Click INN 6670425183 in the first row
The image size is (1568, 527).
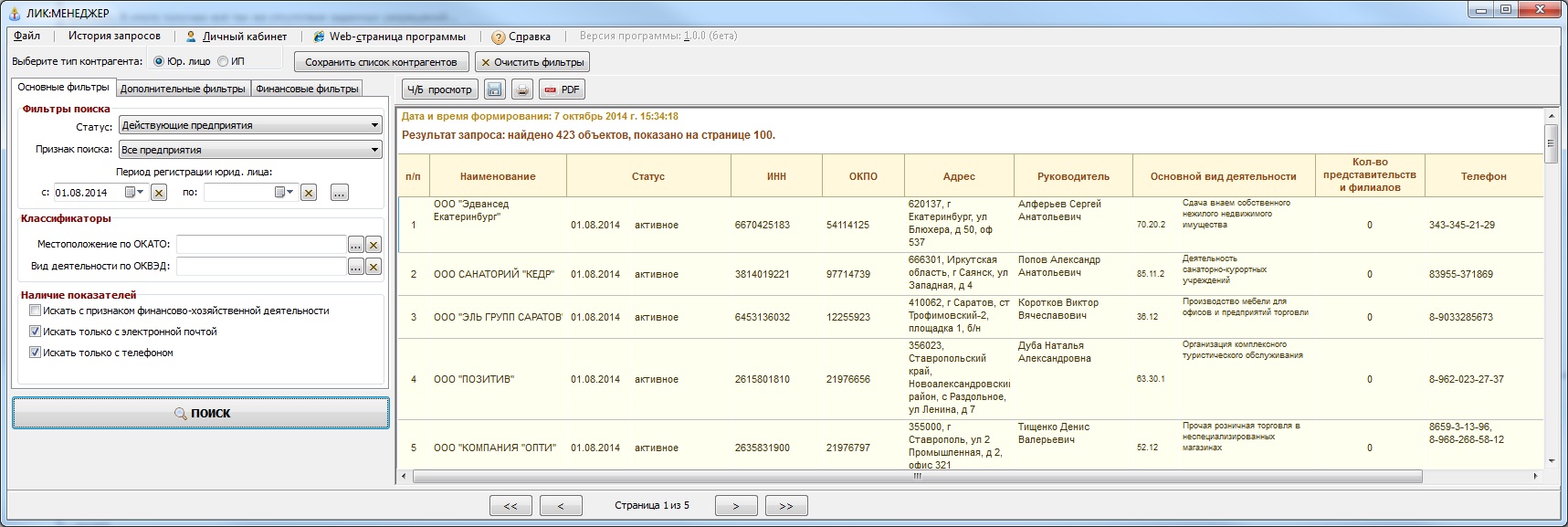point(763,225)
